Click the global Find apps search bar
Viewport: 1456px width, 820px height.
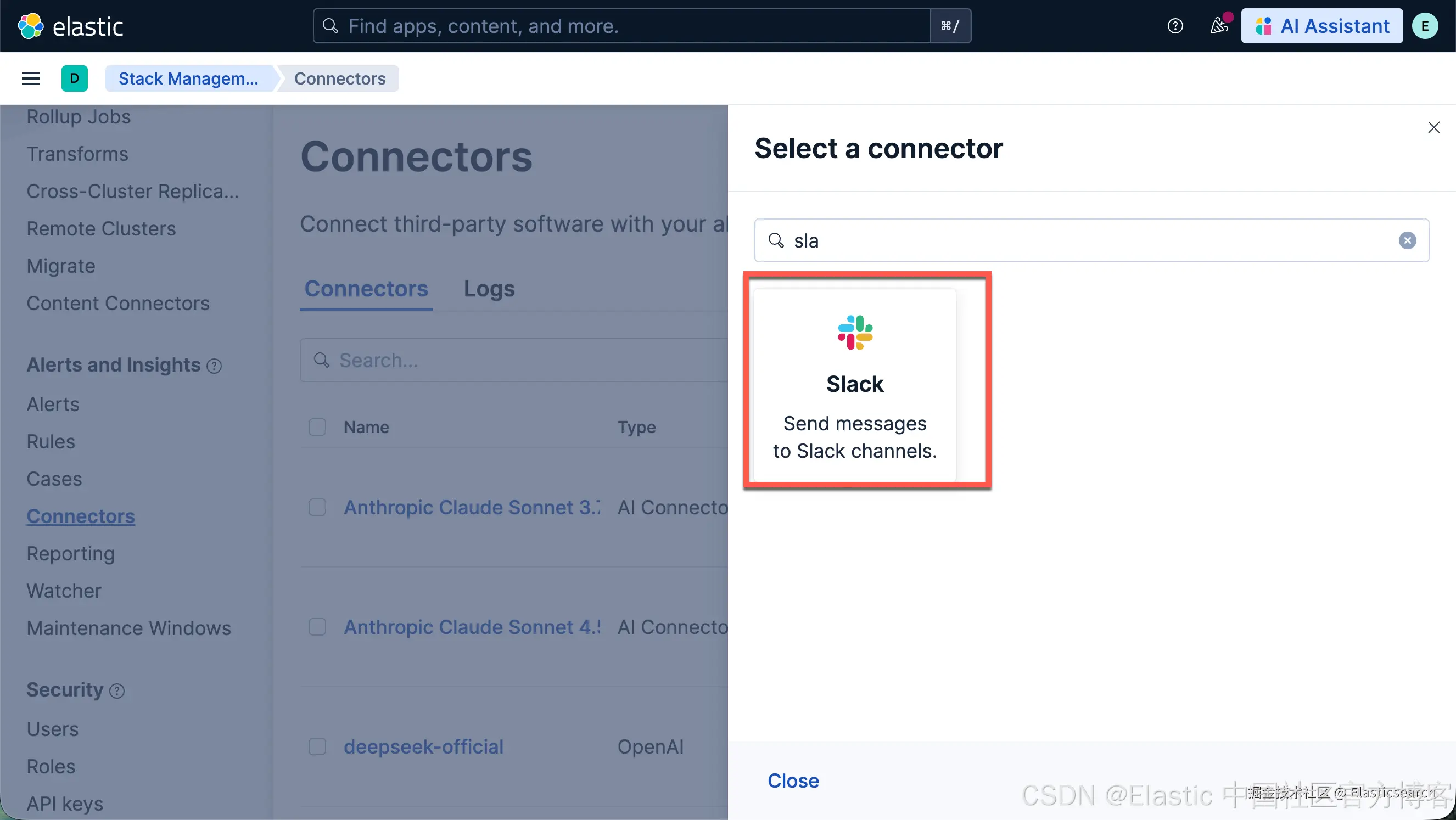tap(621, 26)
